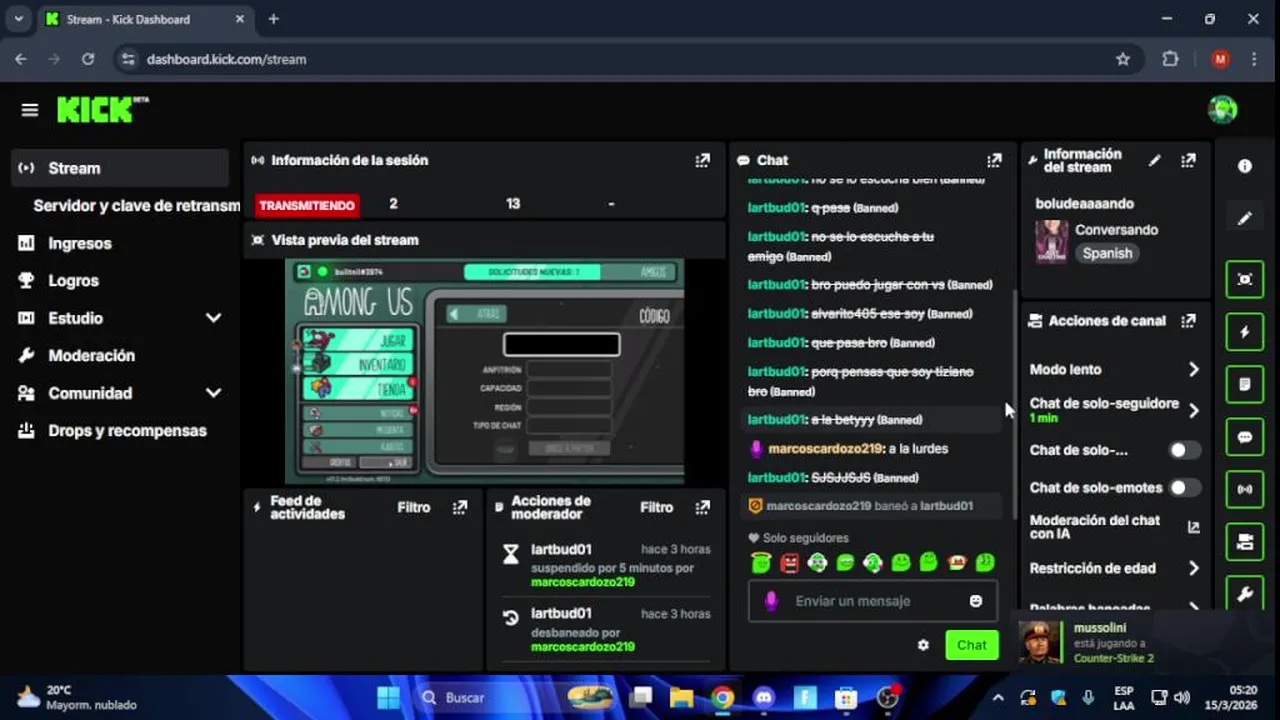Open the emoji picker in message box
The image size is (1280, 720).
point(976,601)
